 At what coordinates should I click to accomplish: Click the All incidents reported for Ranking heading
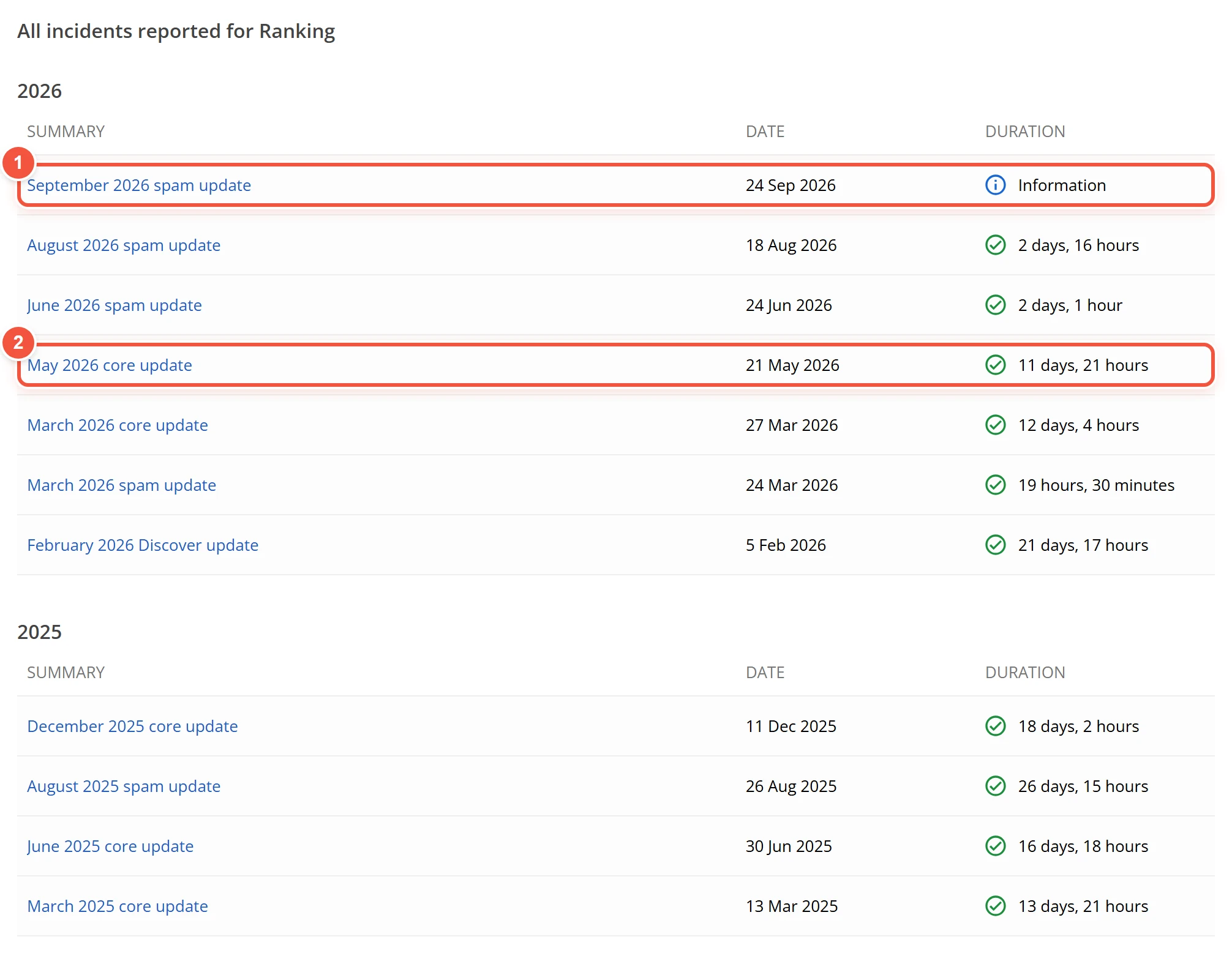176,31
